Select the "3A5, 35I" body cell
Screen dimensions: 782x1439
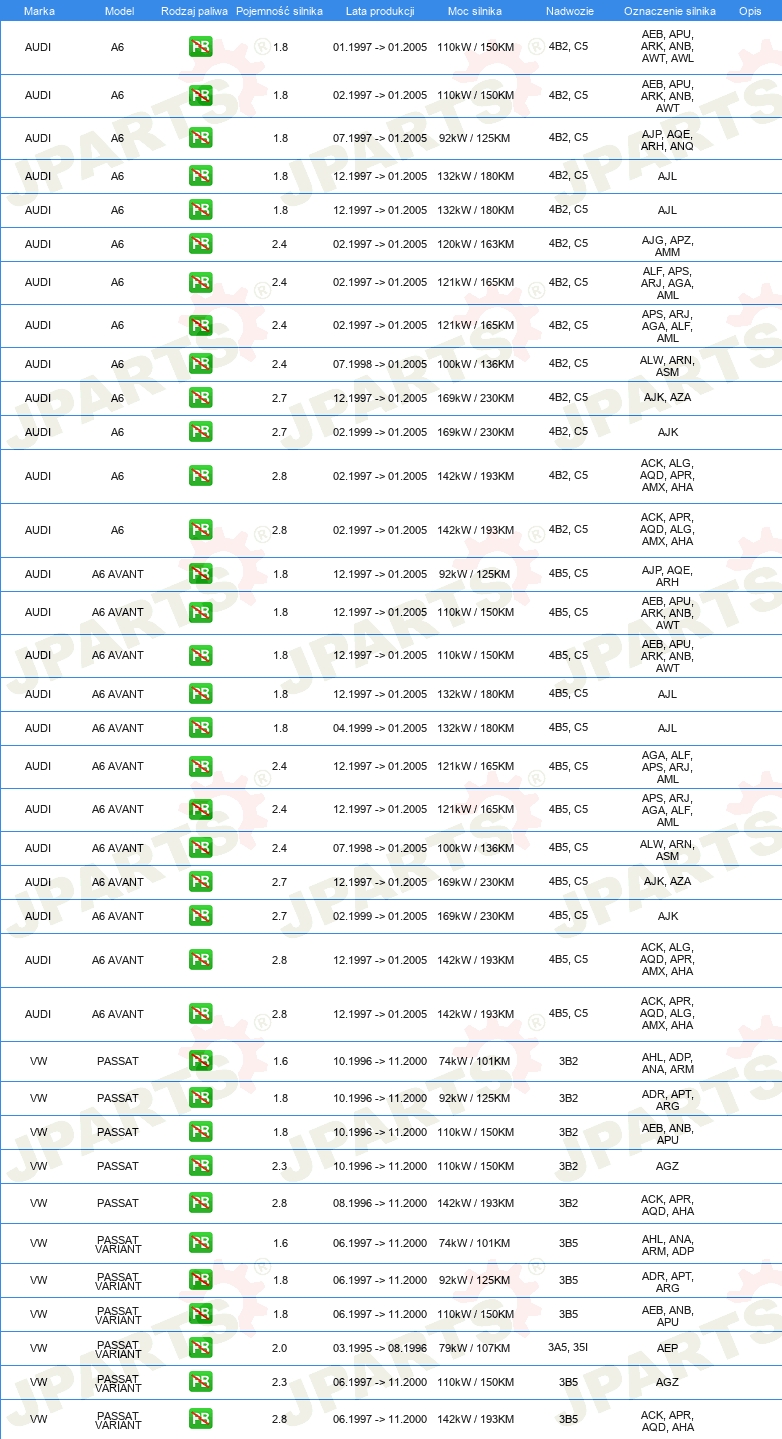(568, 1348)
